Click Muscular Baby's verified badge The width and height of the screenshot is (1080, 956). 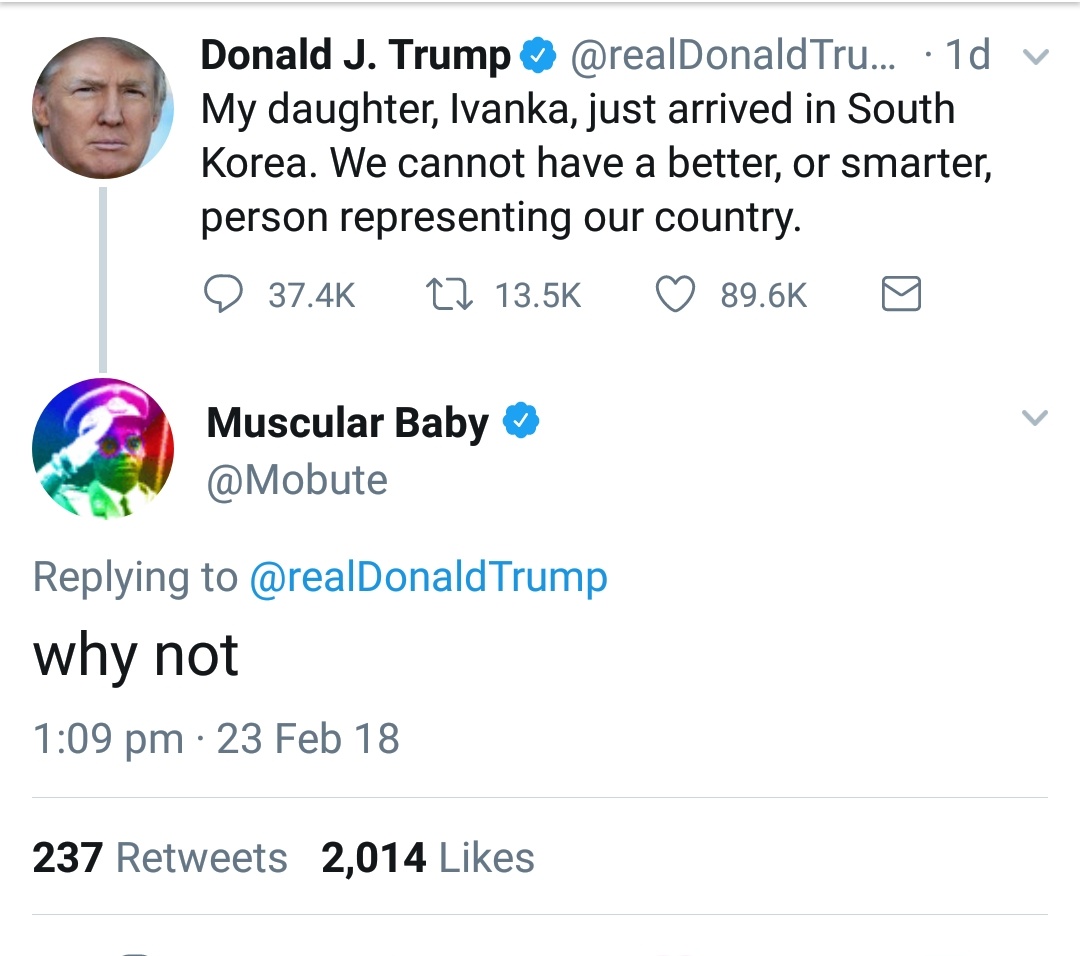coord(520,422)
